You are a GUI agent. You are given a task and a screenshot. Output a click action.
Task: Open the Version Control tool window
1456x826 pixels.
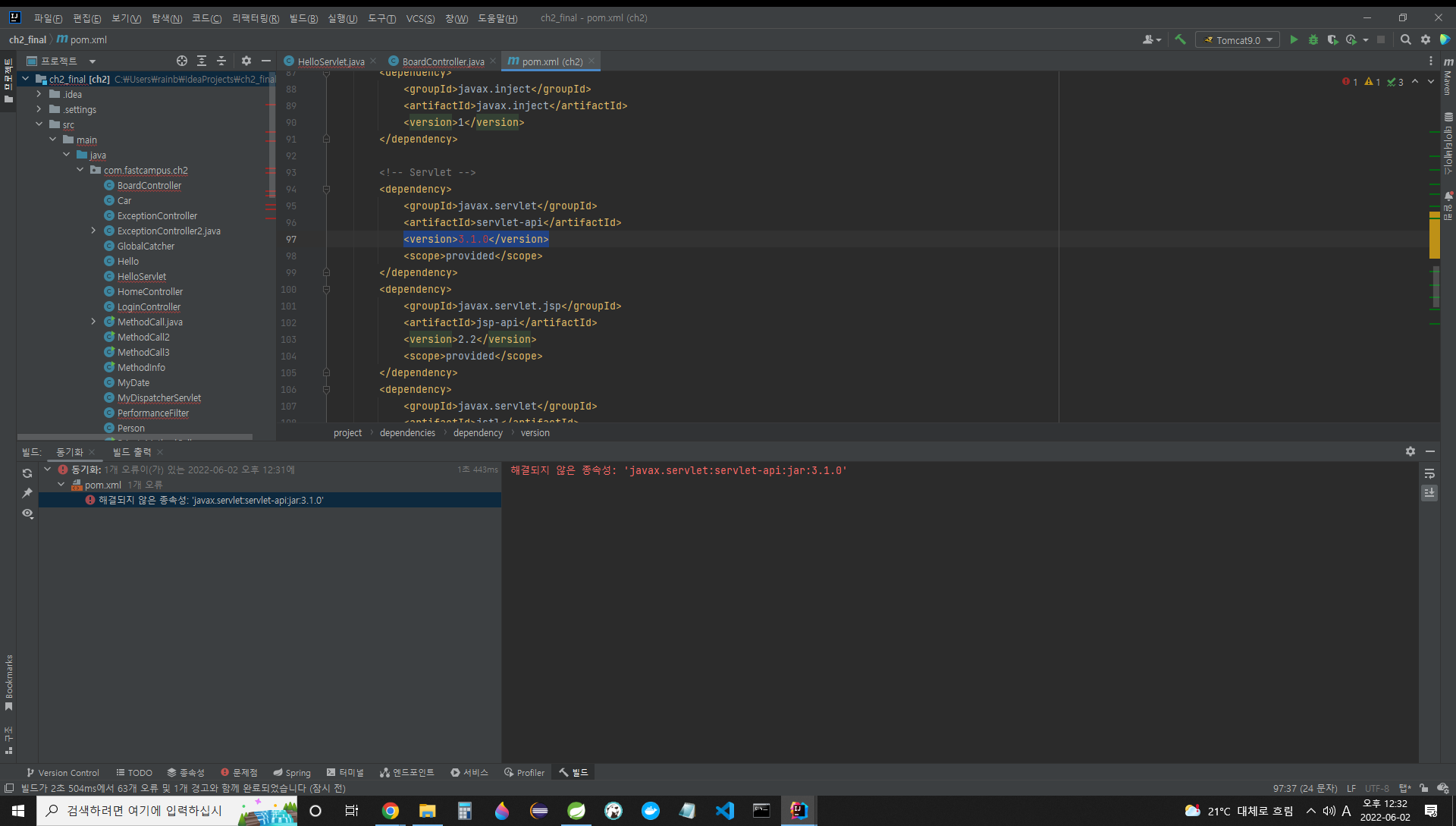coord(63,772)
